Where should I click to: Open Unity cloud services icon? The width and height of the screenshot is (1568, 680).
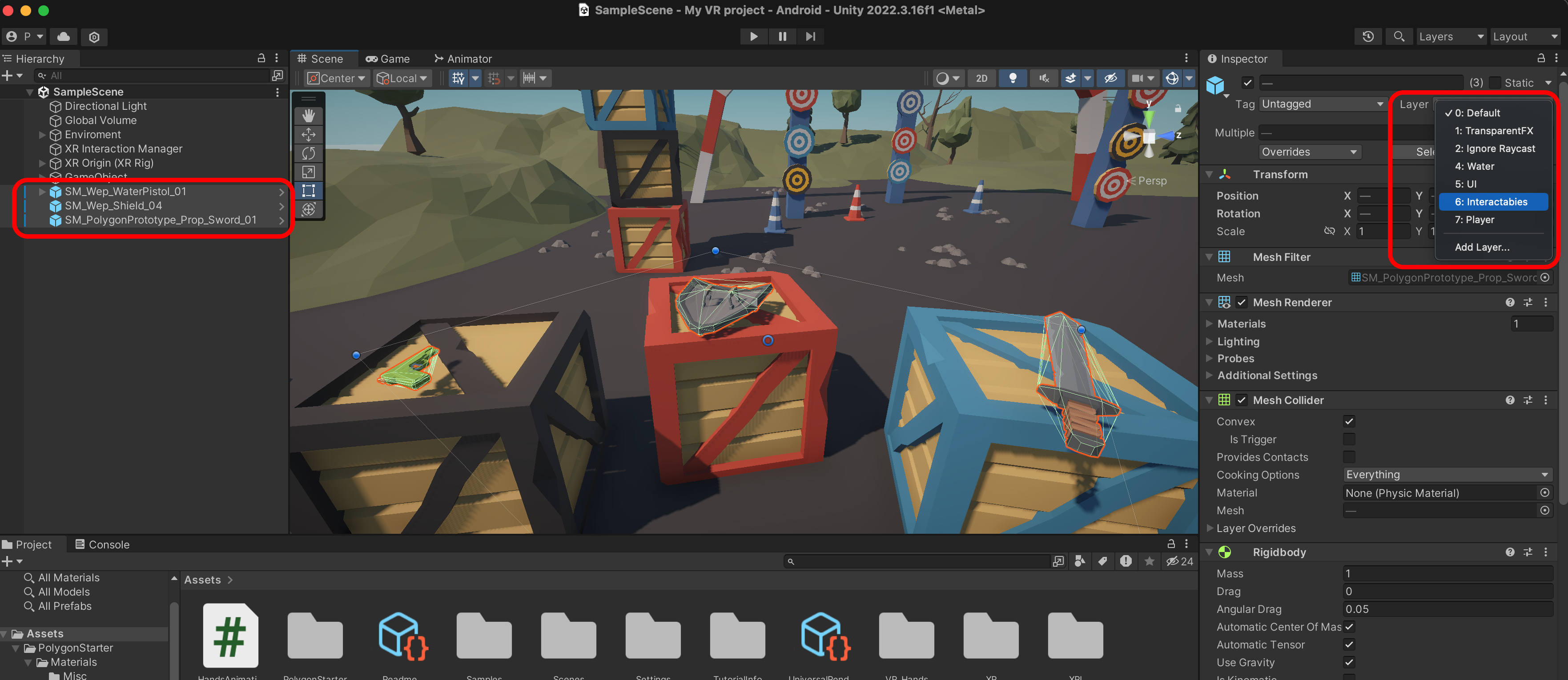[x=63, y=36]
